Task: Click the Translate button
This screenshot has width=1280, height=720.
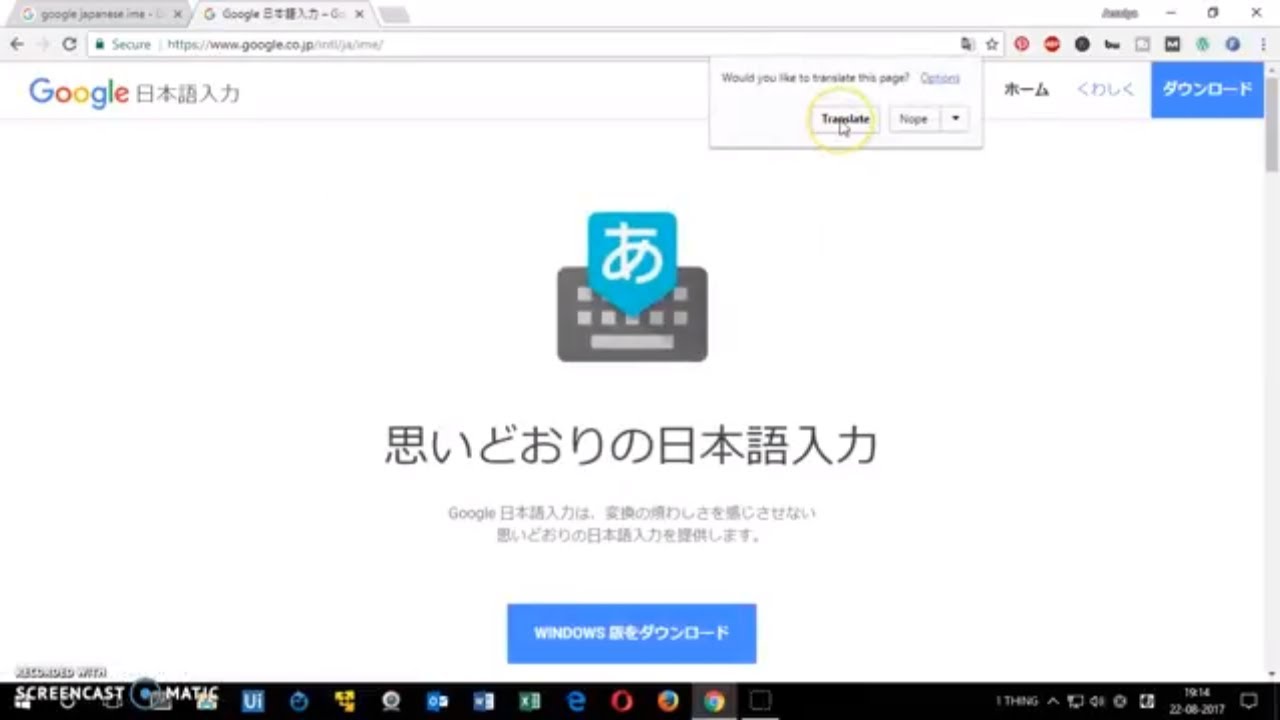Action: (x=845, y=118)
